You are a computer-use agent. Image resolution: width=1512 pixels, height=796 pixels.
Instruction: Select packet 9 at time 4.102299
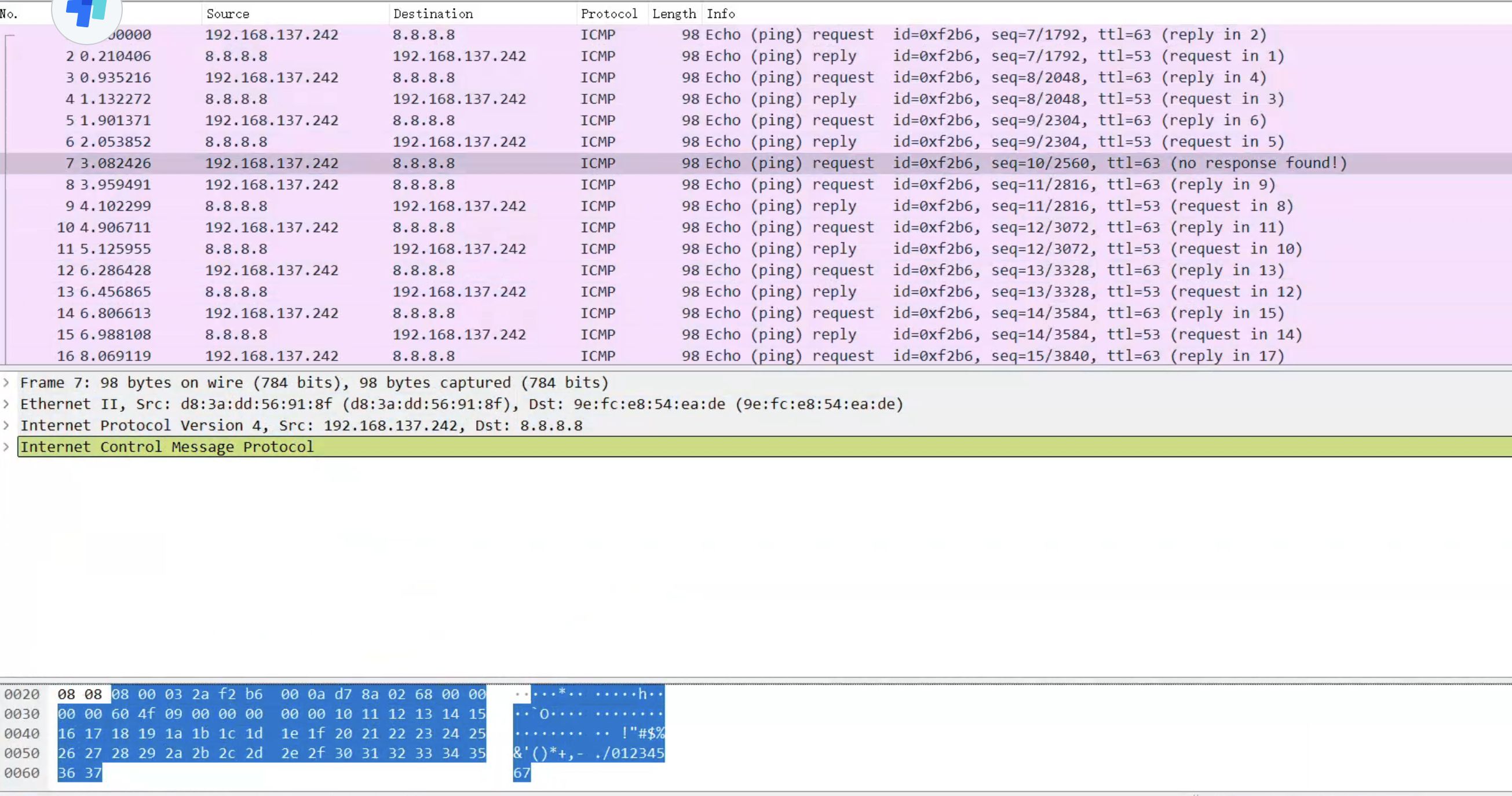704,206
